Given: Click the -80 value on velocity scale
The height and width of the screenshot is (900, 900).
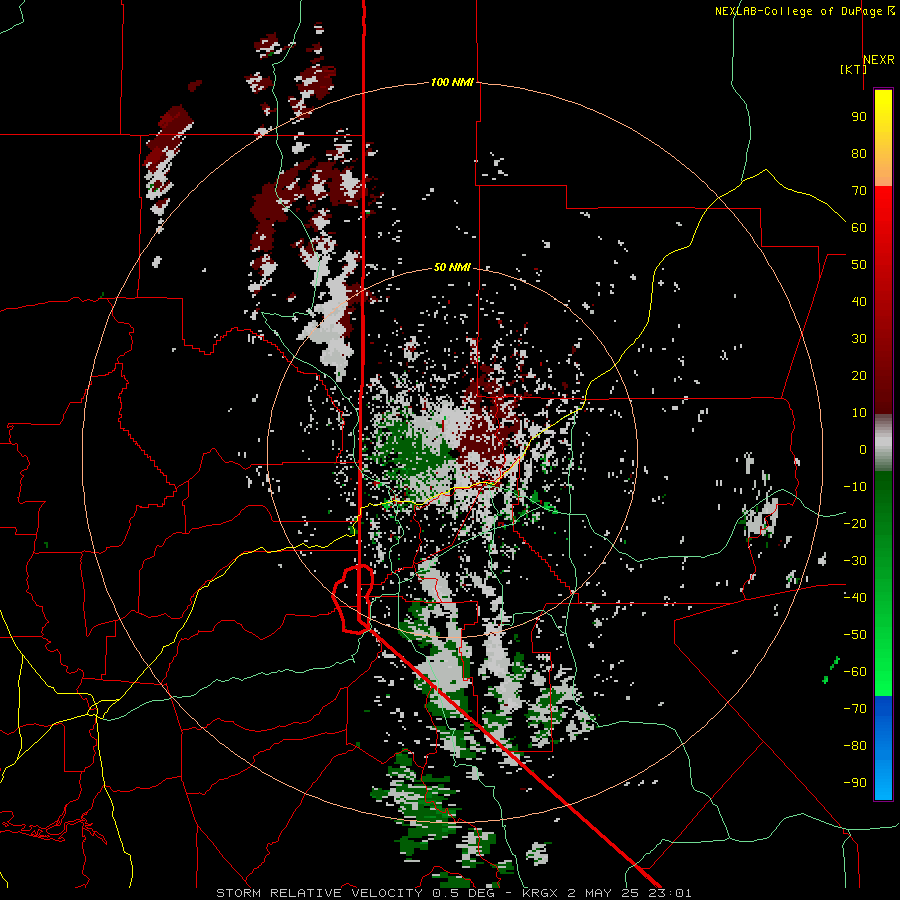Looking at the screenshot, I should tap(855, 746).
